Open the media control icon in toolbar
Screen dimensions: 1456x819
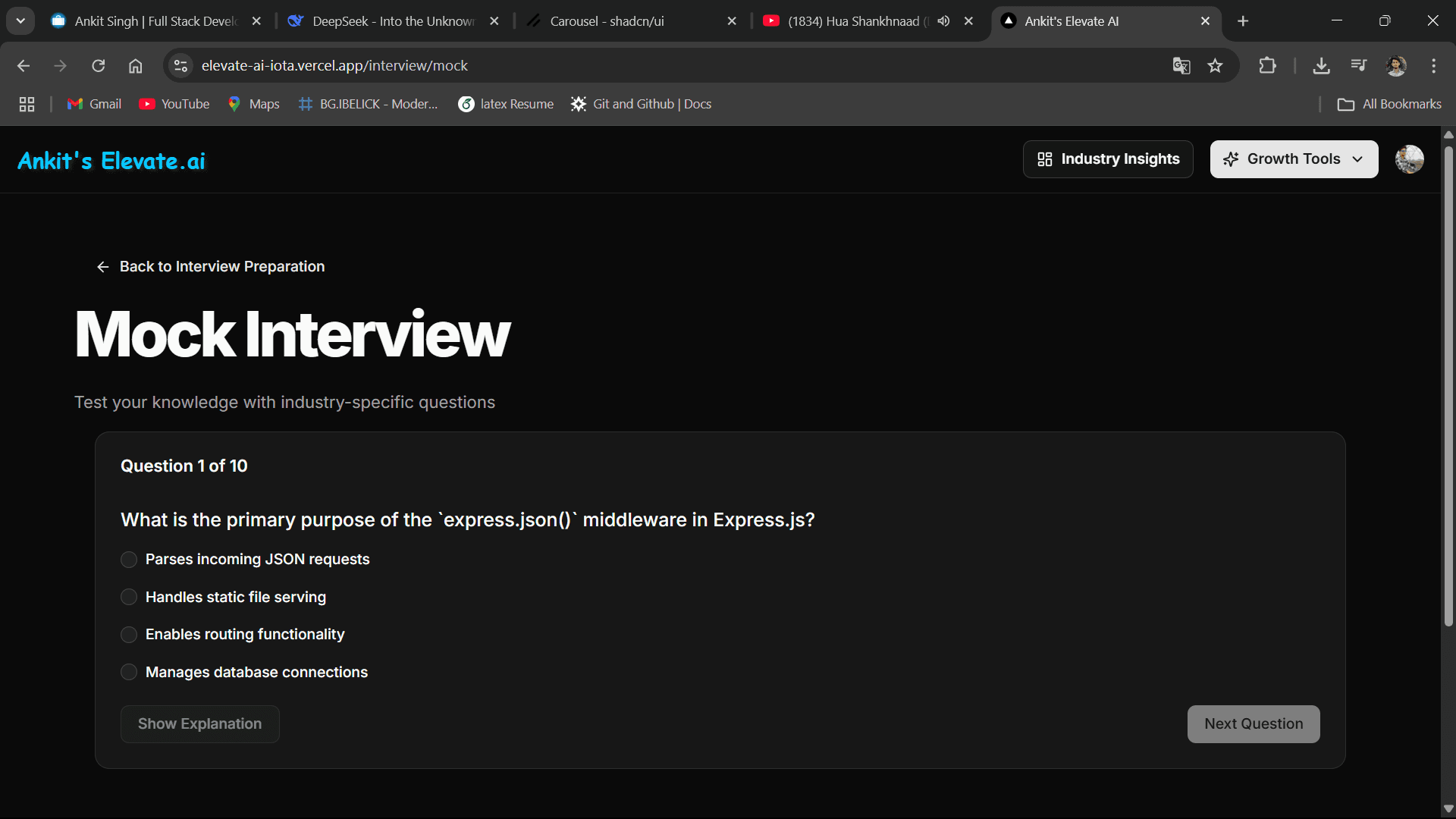pyautogui.click(x=1359, y=66)
